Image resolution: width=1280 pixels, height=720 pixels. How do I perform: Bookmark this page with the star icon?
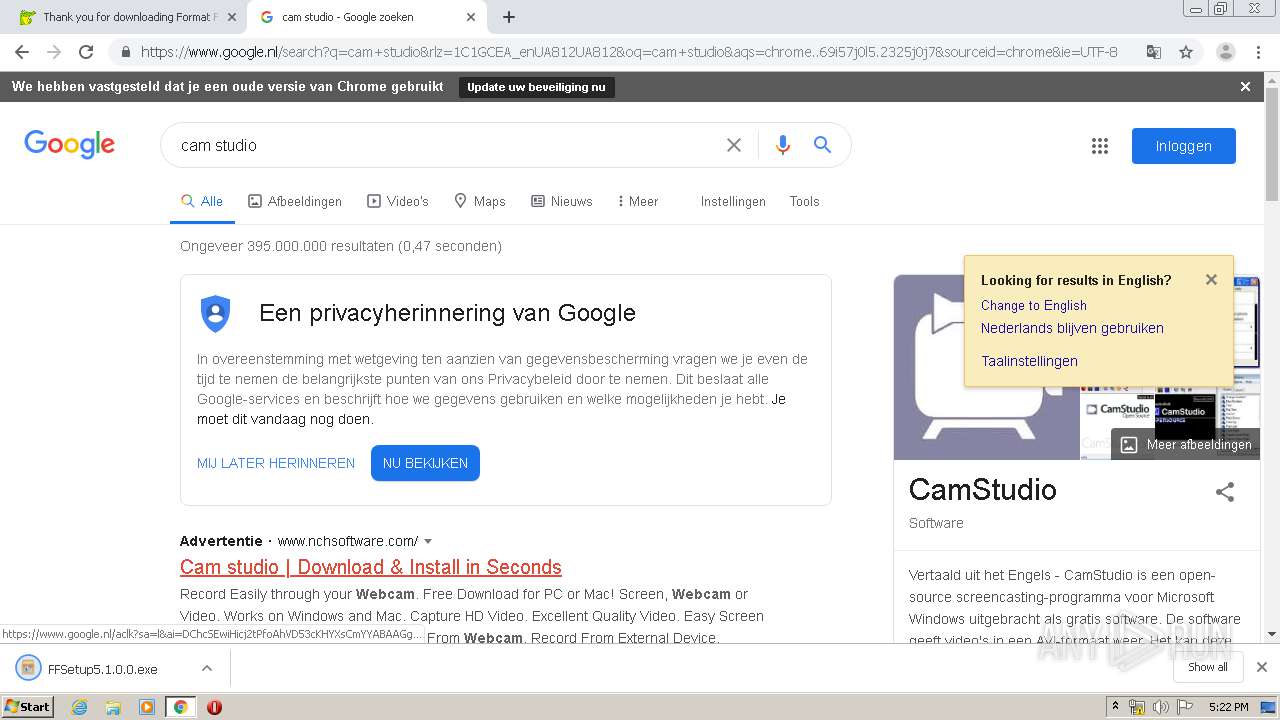[x=1186, y=52]
